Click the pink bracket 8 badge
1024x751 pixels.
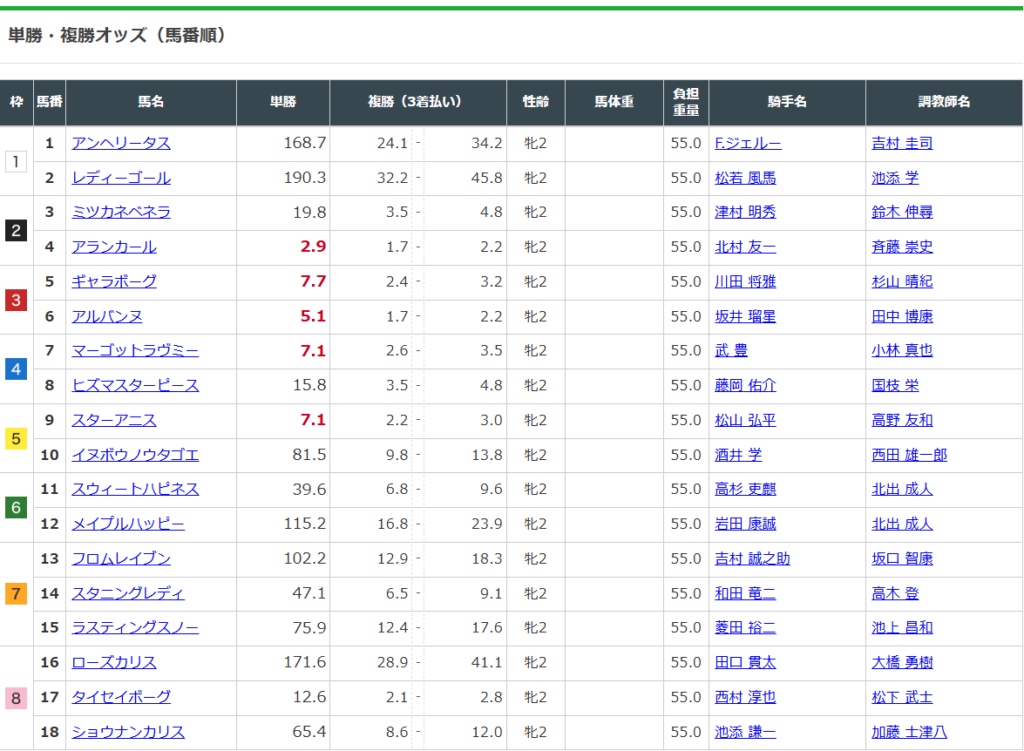[x=16, y=697]
